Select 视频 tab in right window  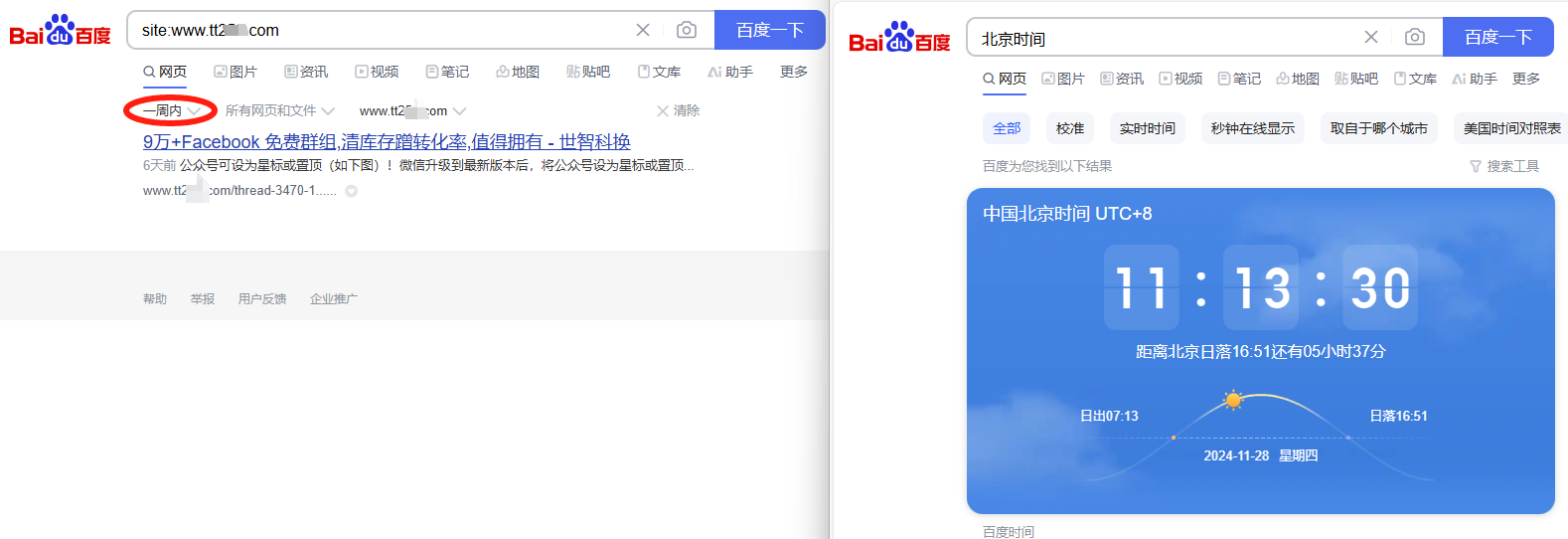tap(1180, 79)
